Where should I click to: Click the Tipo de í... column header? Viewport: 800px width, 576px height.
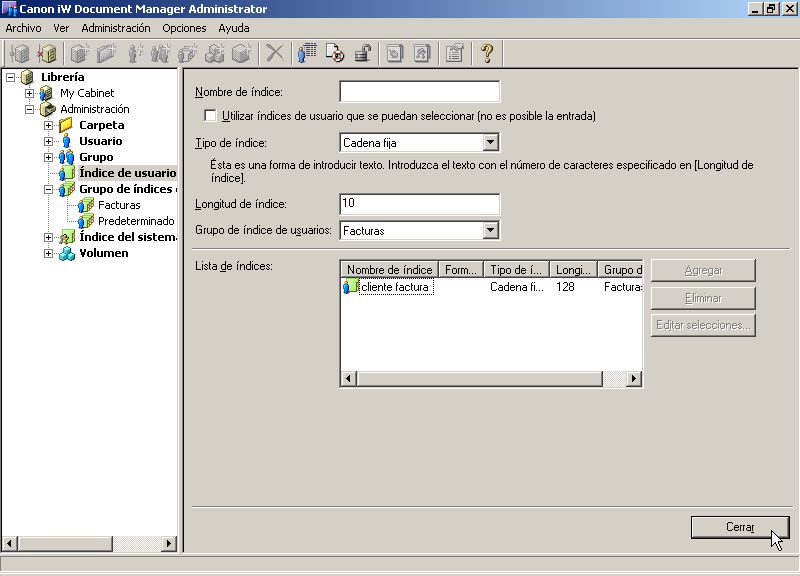tap(516, 269)
